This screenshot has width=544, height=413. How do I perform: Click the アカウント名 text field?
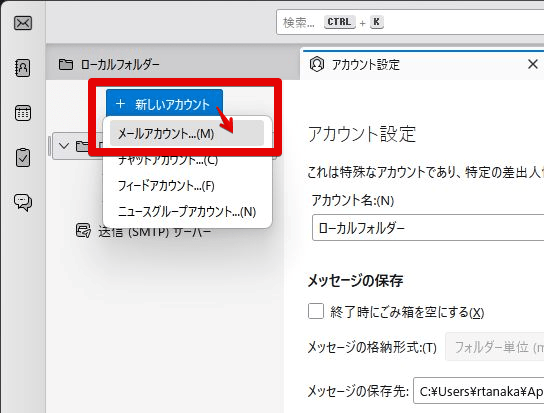(x=428, y=228)
